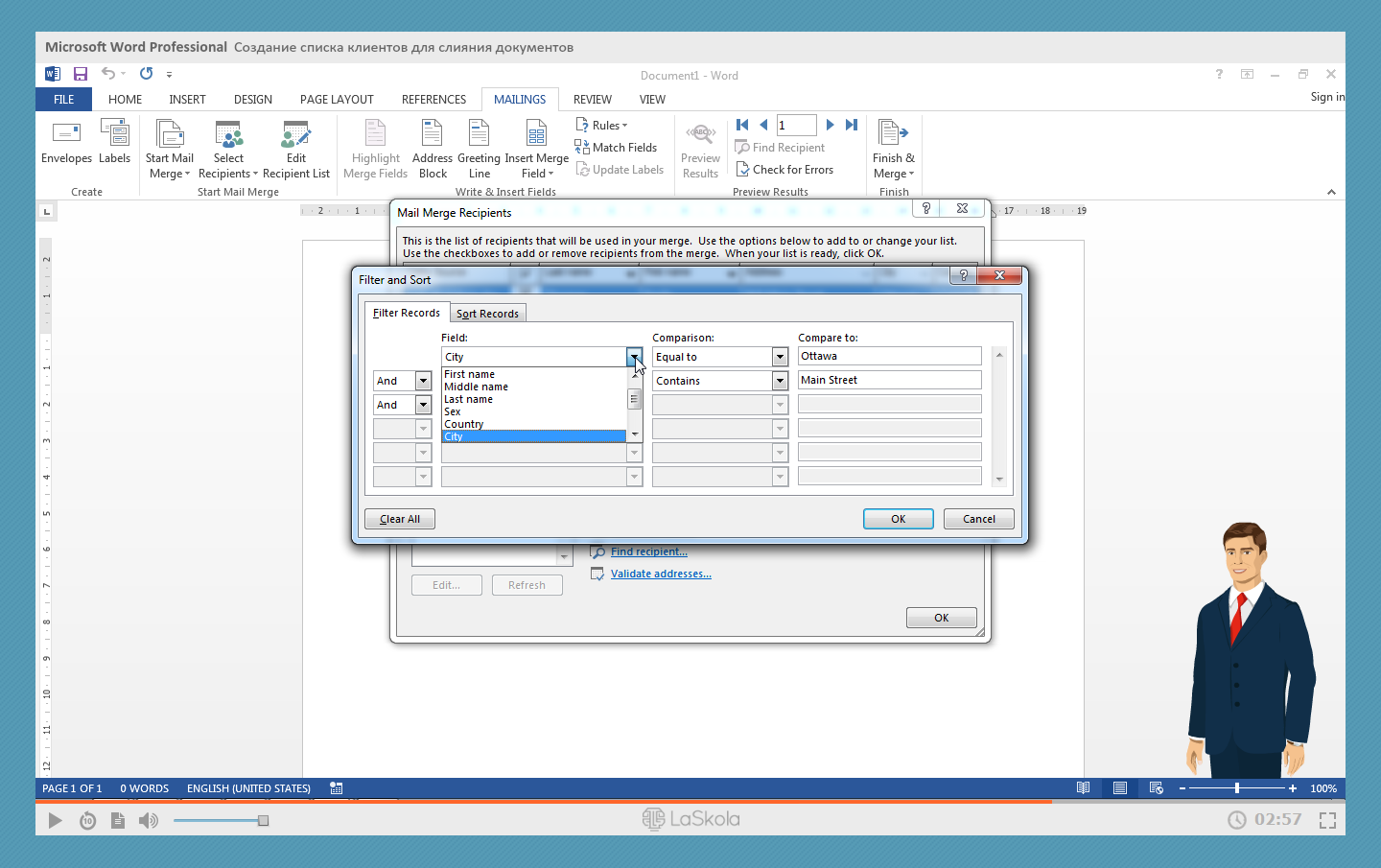
Task: Save the document with the floppy icon
Action: click(x=81, y=74)
